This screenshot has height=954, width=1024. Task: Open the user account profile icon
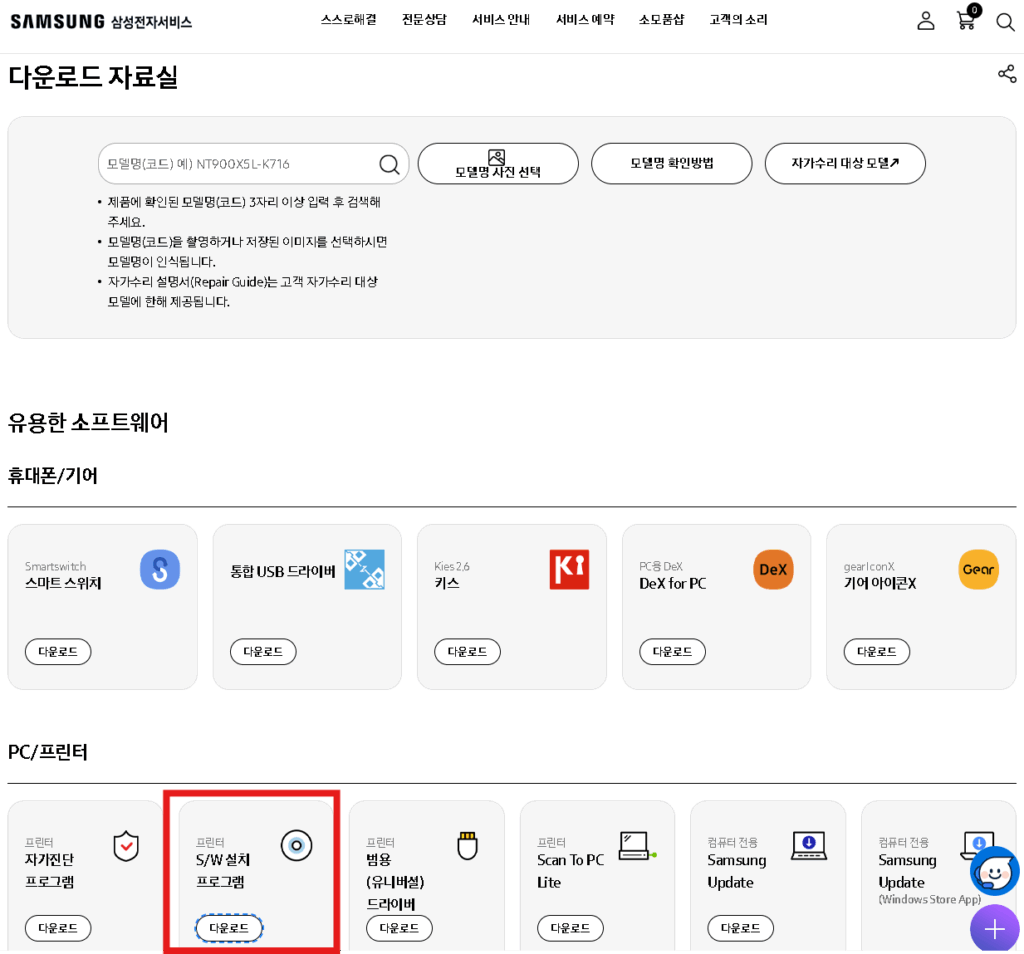(925, 21)
